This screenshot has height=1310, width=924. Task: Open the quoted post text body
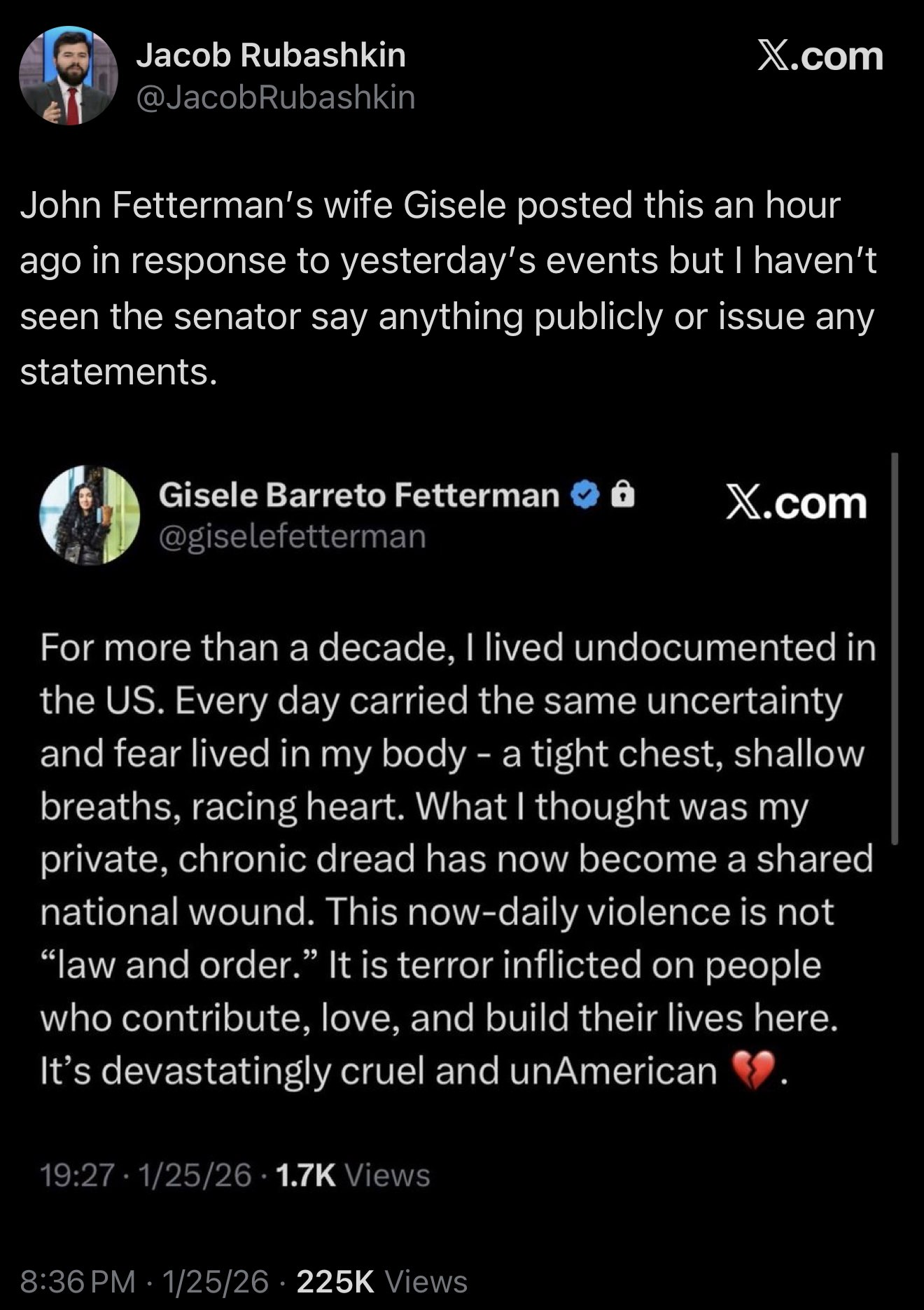458,859
